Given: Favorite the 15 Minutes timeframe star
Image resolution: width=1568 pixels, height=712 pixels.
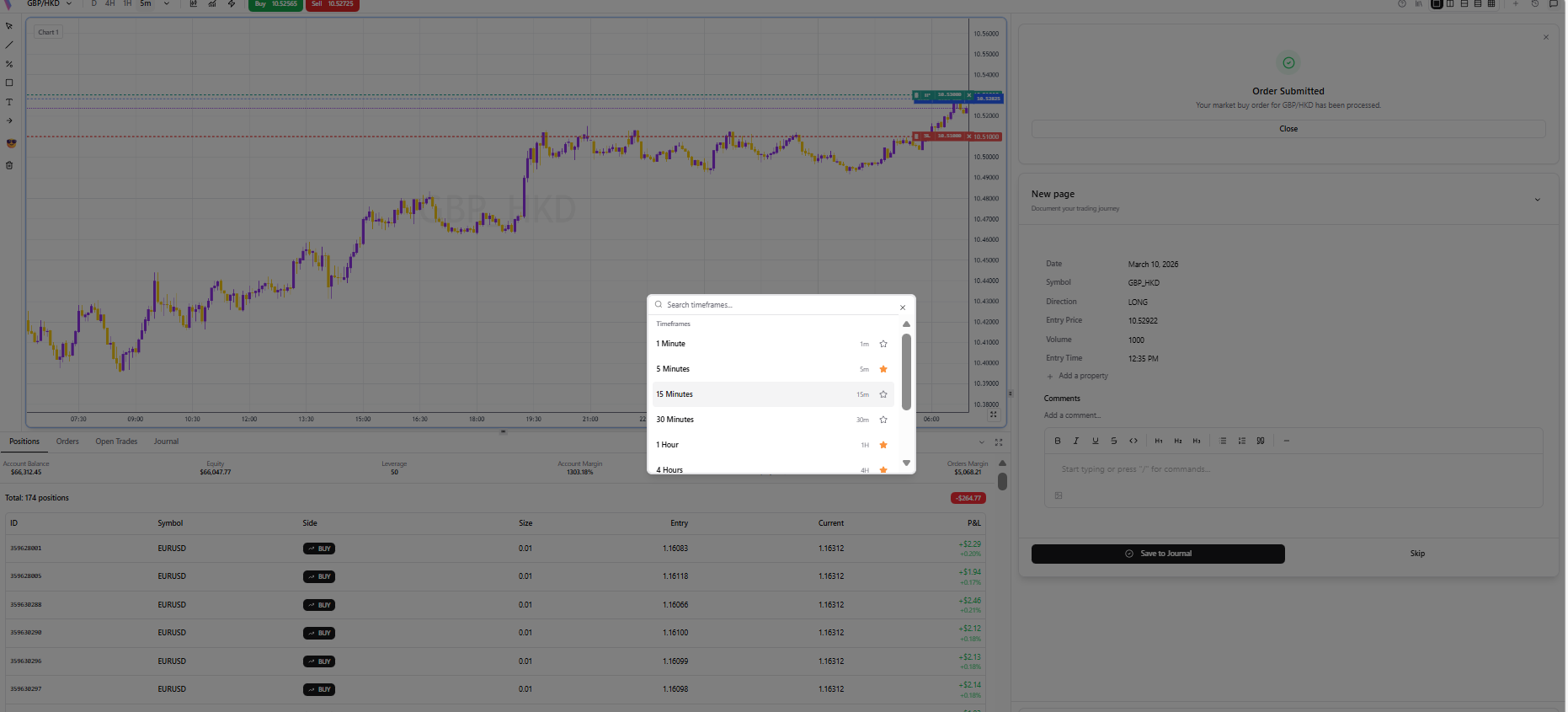Looking at the screenshot, I should [883, 394].
